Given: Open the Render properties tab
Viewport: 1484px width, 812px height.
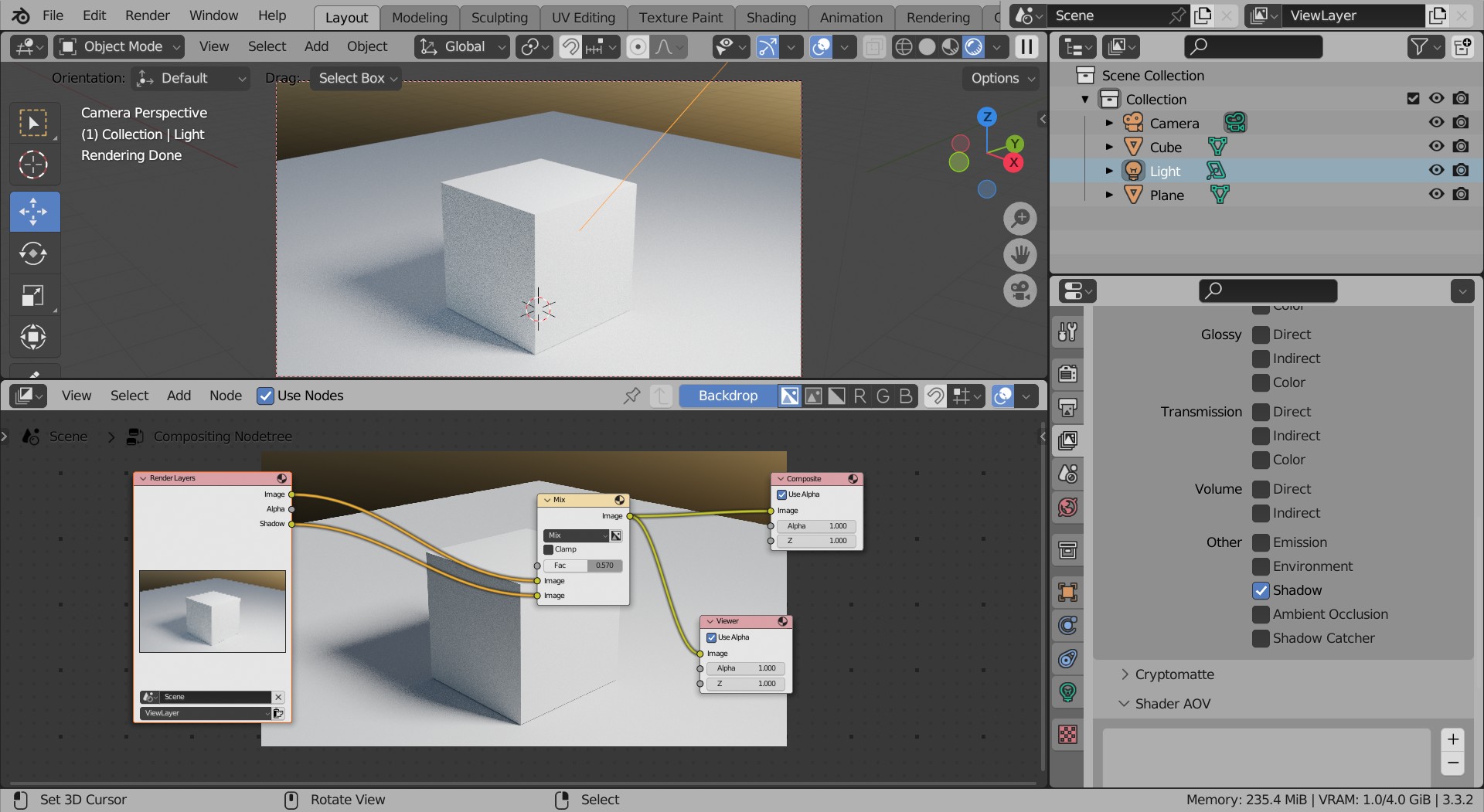Looking at the screenshot, I should pyautogui.click(x=1068, y=374).
